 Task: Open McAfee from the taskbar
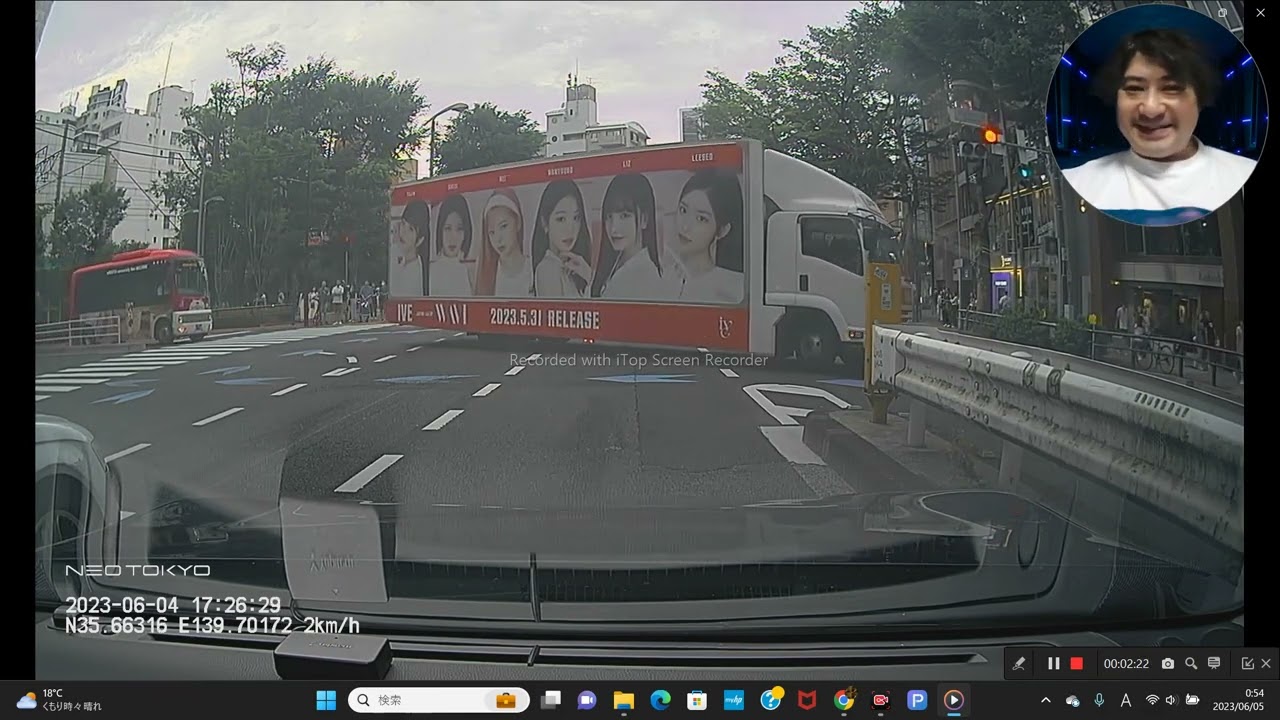coord(807,700)
